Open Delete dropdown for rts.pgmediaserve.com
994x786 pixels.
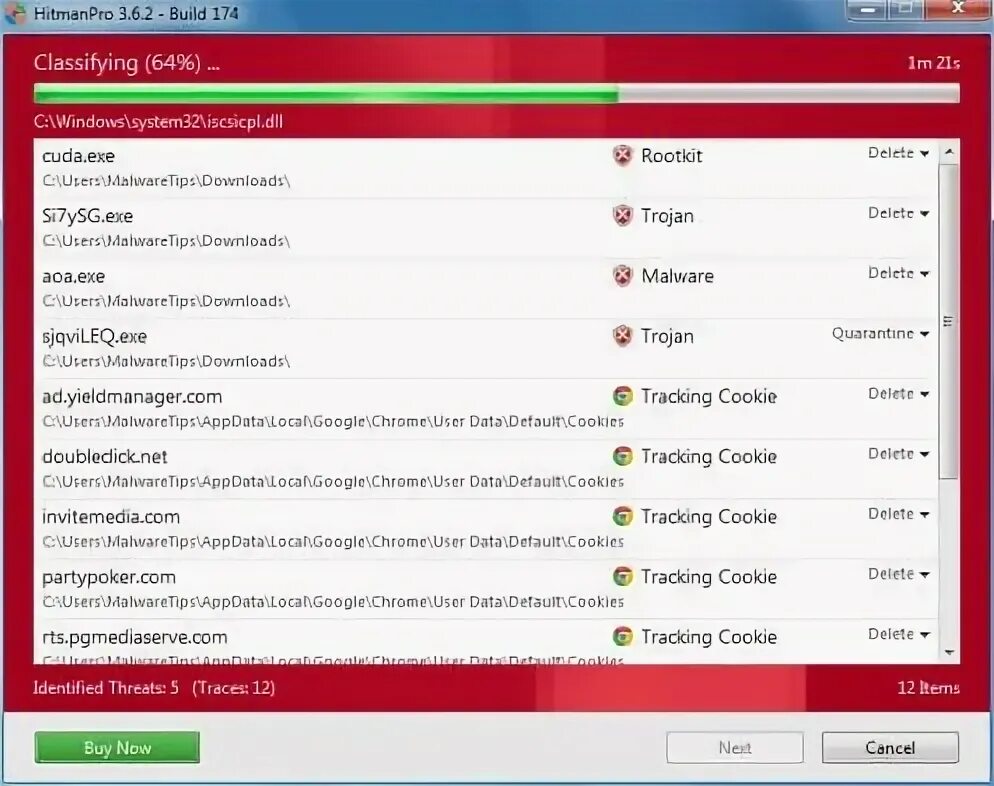pyautogui.click(x=898, y=635)
